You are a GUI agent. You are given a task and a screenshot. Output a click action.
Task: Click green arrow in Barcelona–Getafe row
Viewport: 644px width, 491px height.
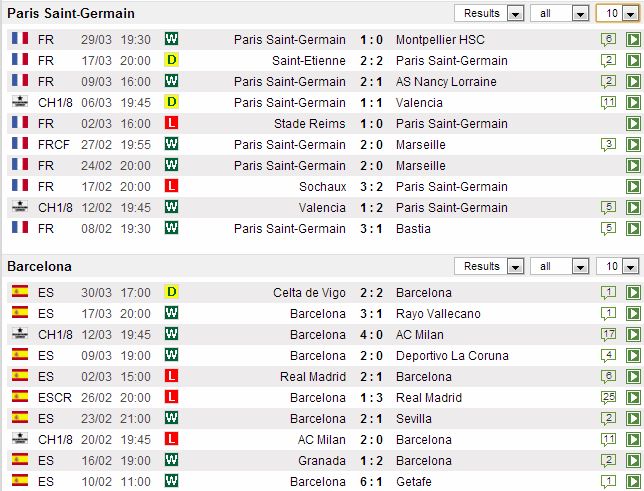click(x=632, y=482)
